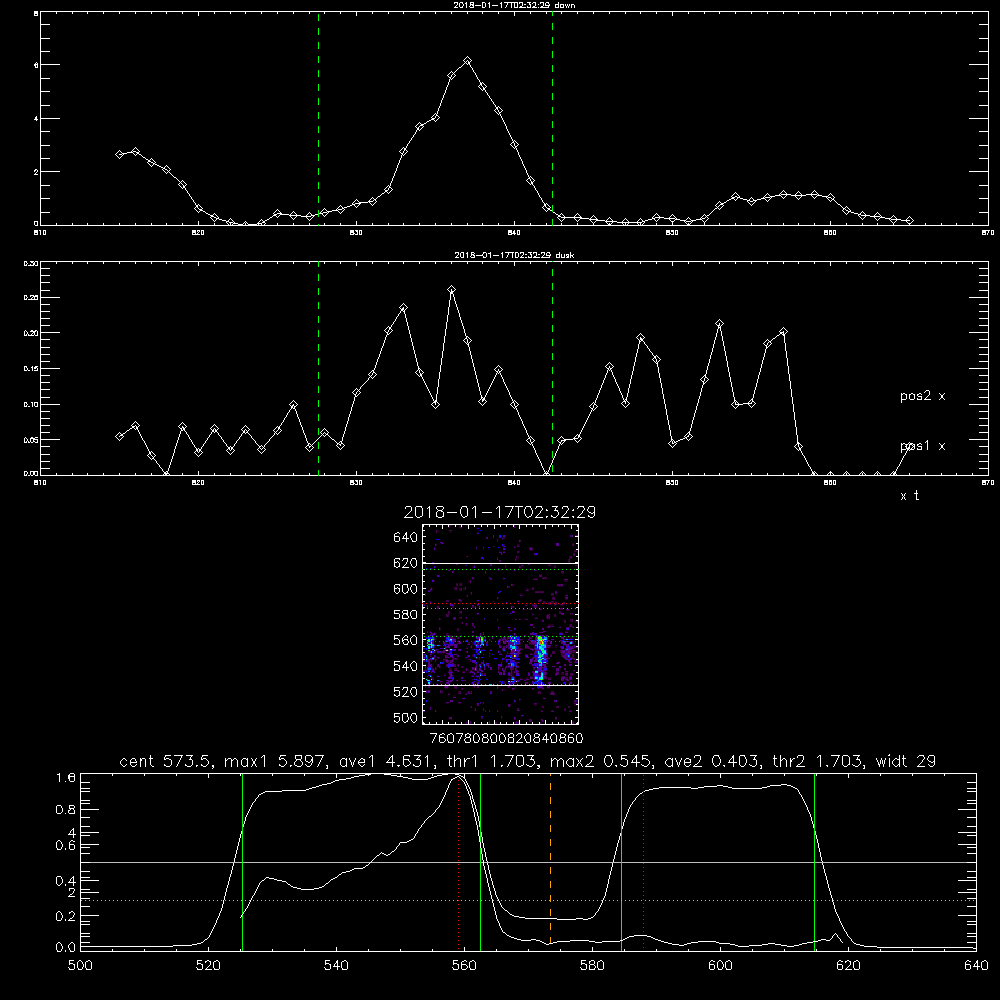This screenshot has width=1000, height=1000.
Task: Click the red dotted line near 588 in bottom plot
Action: 643,861
